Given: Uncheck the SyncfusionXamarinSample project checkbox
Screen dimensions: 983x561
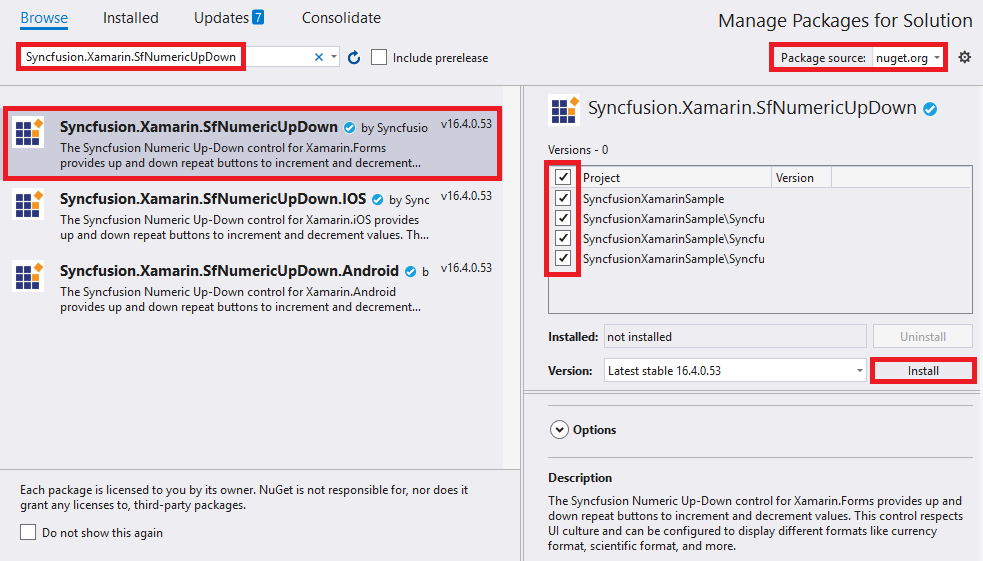Looking at the screenshot, I should (564, 198).
